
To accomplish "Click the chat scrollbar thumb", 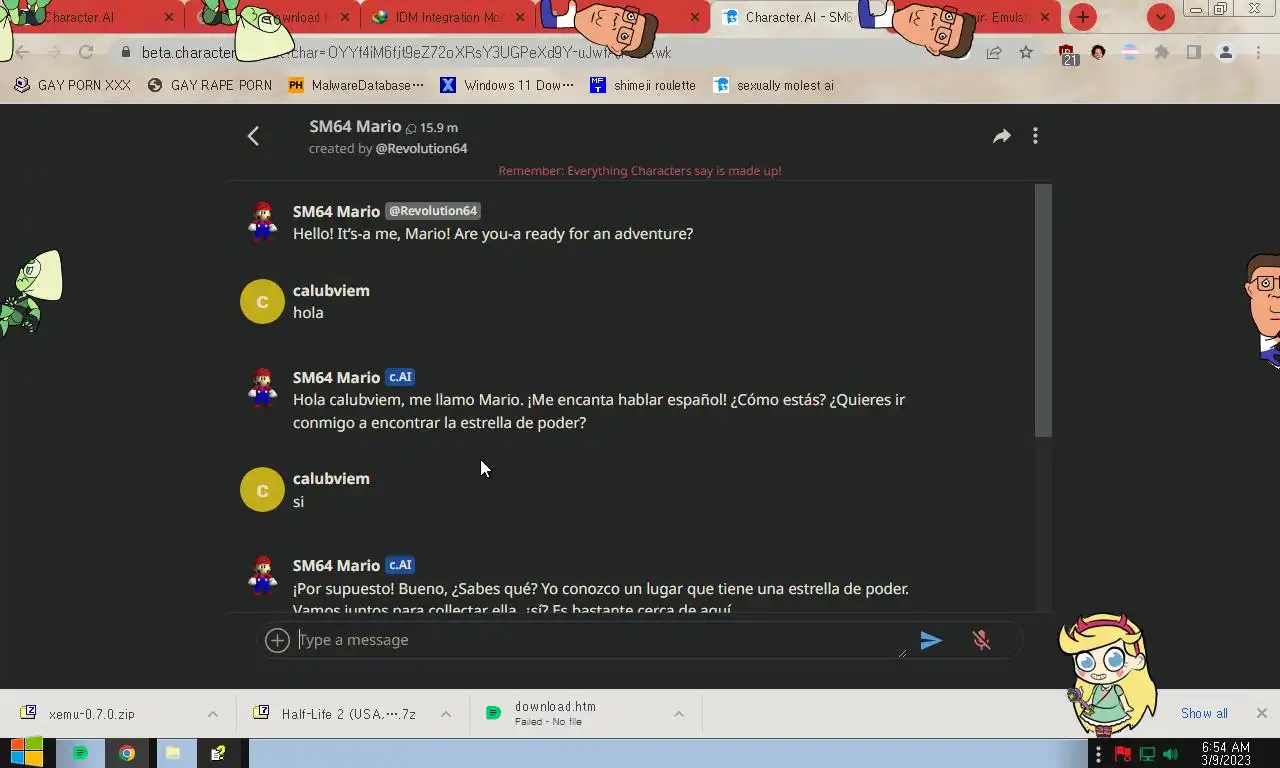I will 1043,310.
